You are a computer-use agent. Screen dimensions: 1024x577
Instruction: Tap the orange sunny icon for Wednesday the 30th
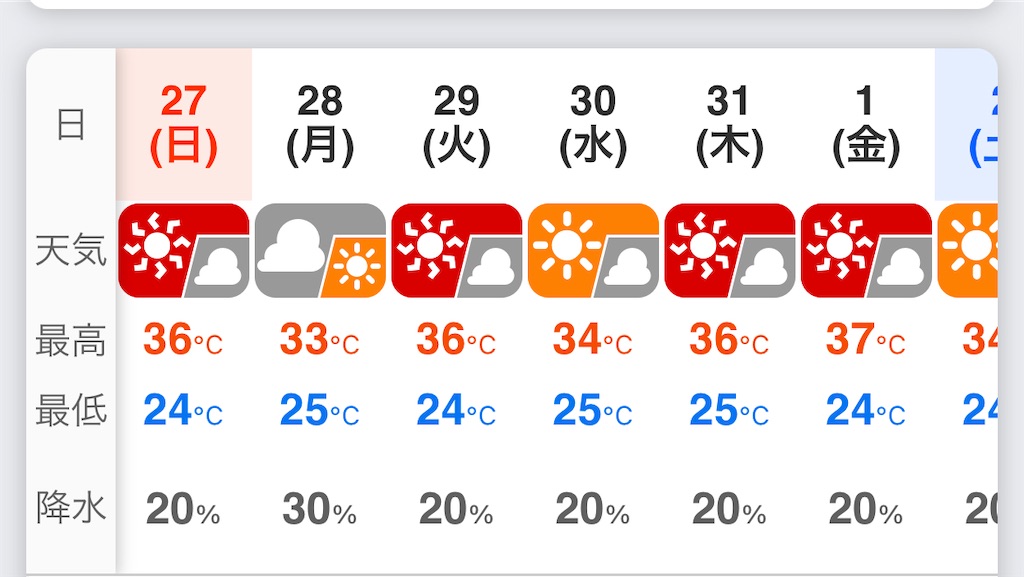click(593, 251)
